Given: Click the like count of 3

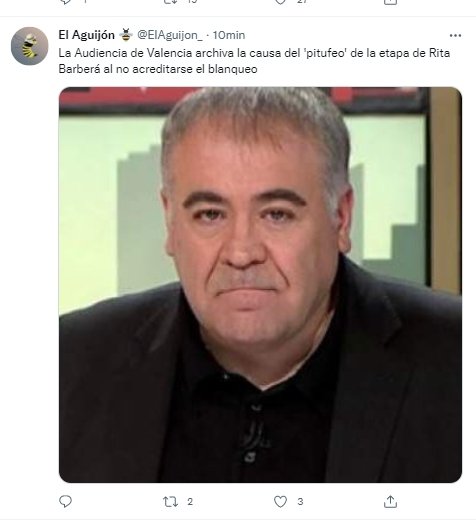Looking at the screenshot, I should pyautogui.click(x=300, y=501).
